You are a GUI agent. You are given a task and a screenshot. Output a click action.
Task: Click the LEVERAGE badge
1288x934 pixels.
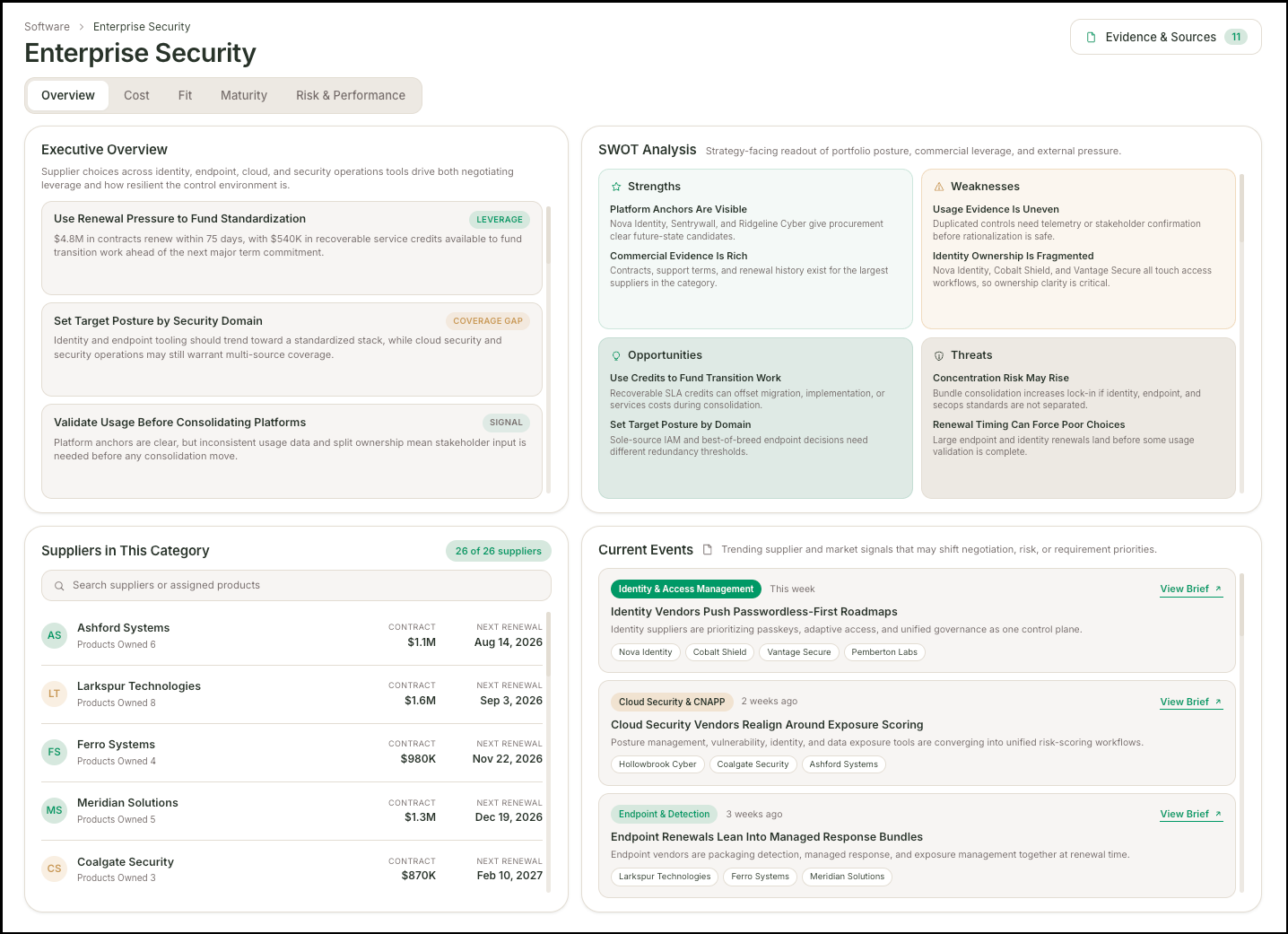point(500,220)
